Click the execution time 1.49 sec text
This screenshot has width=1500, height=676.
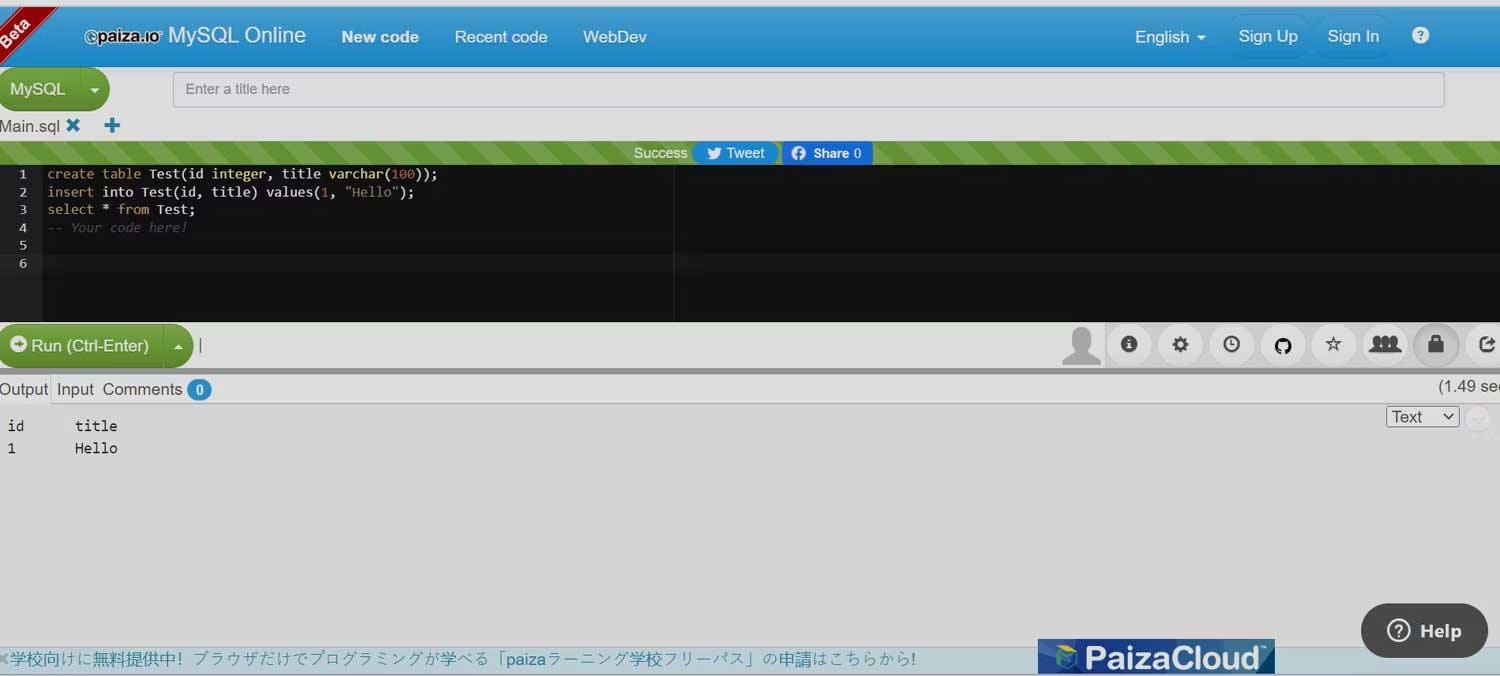click(1468, 386)
